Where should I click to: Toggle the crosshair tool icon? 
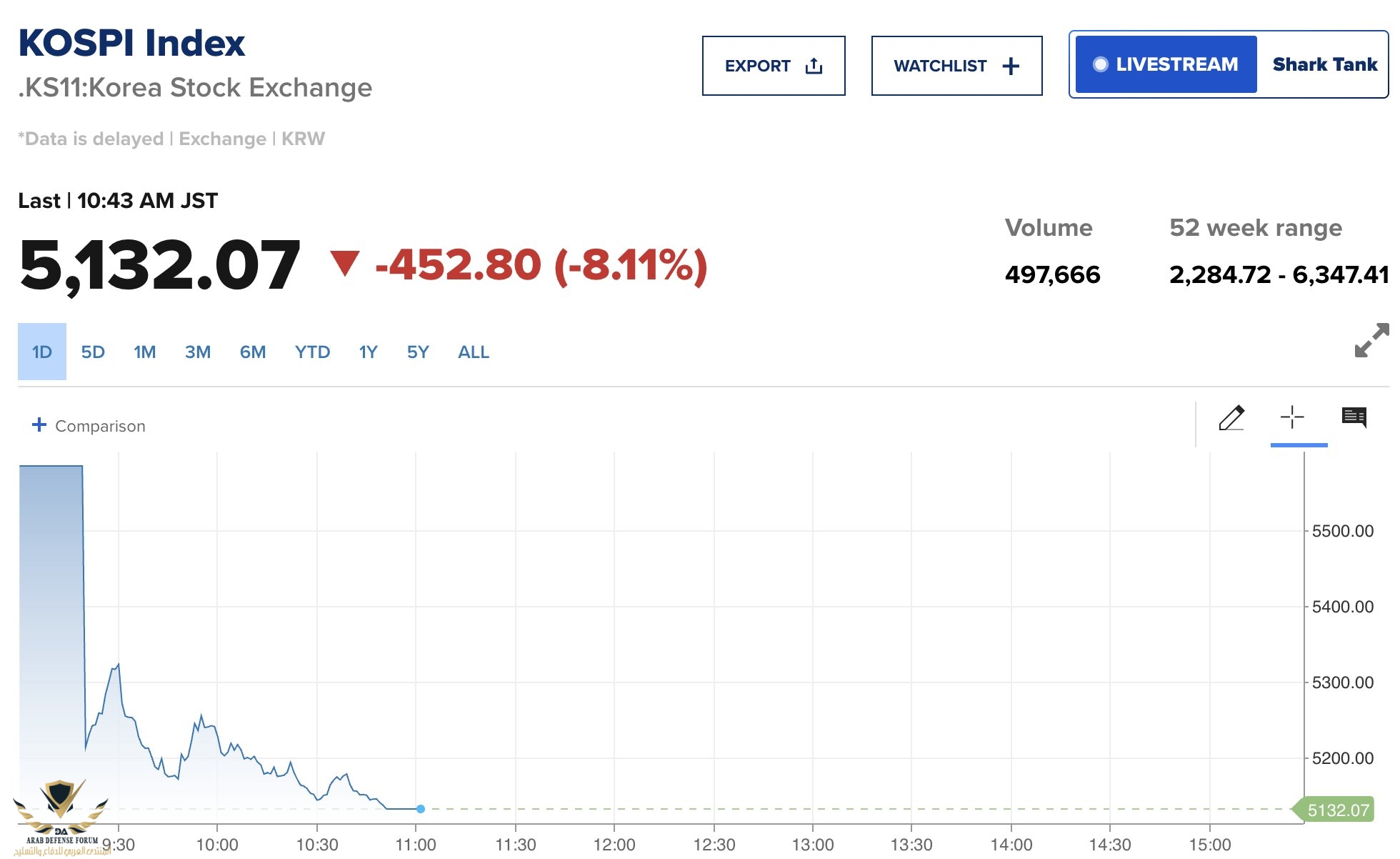point(1292,417)
